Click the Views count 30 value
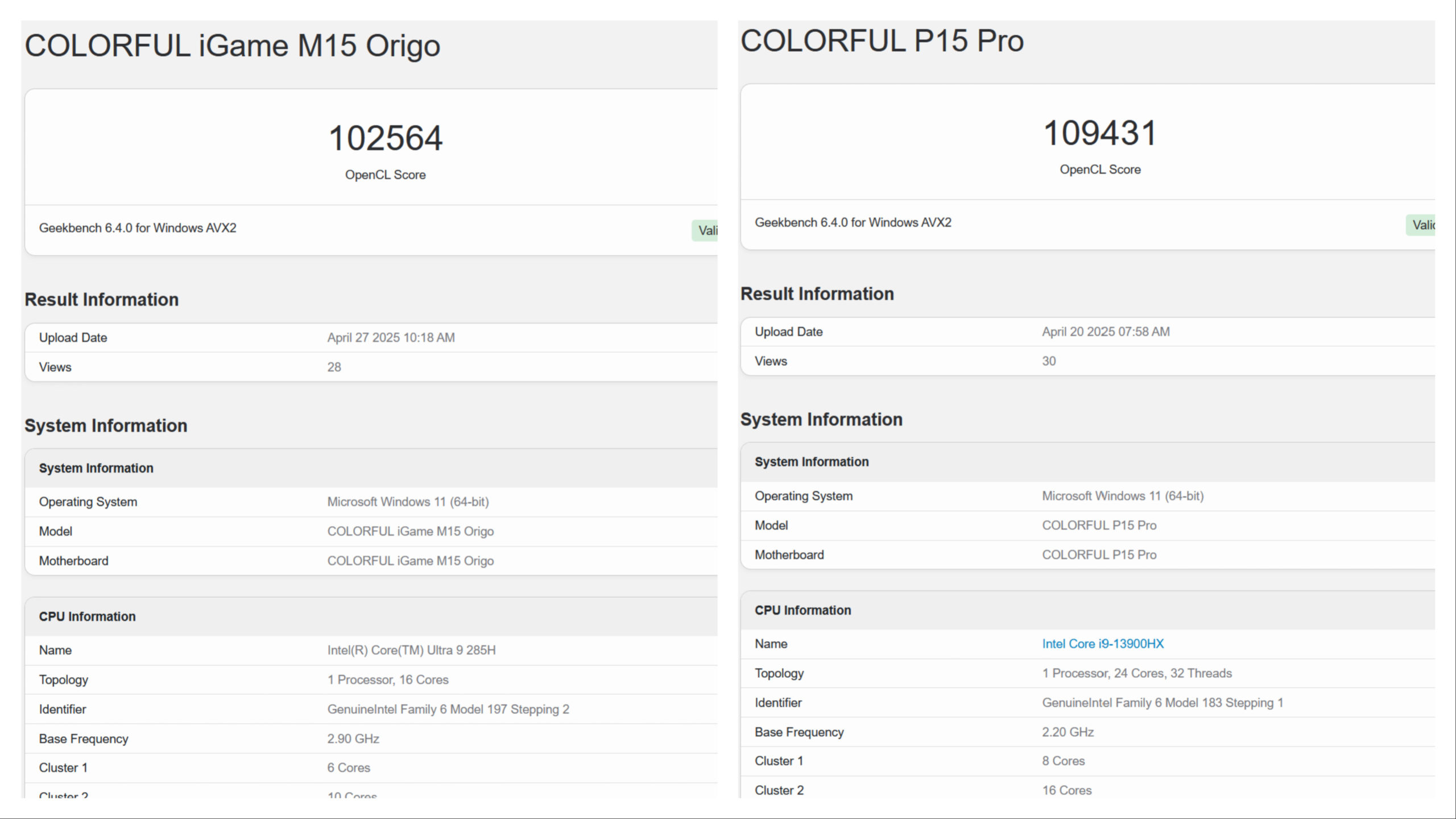Screen dimensions: 1456x819 pyautogui.click(x=1049, y=361)
